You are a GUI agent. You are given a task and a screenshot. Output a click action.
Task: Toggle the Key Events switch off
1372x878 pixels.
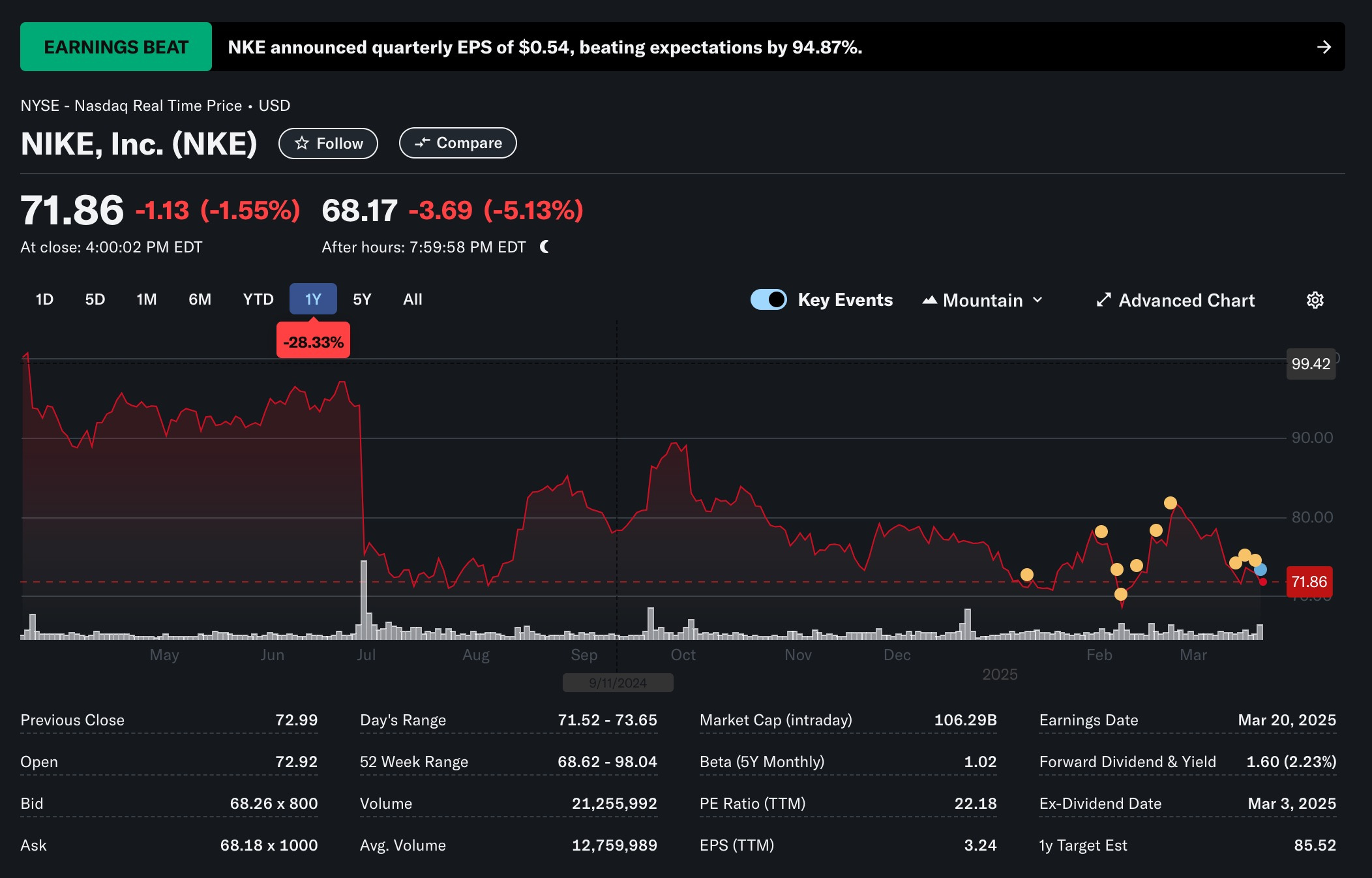(x=768, y=299)
